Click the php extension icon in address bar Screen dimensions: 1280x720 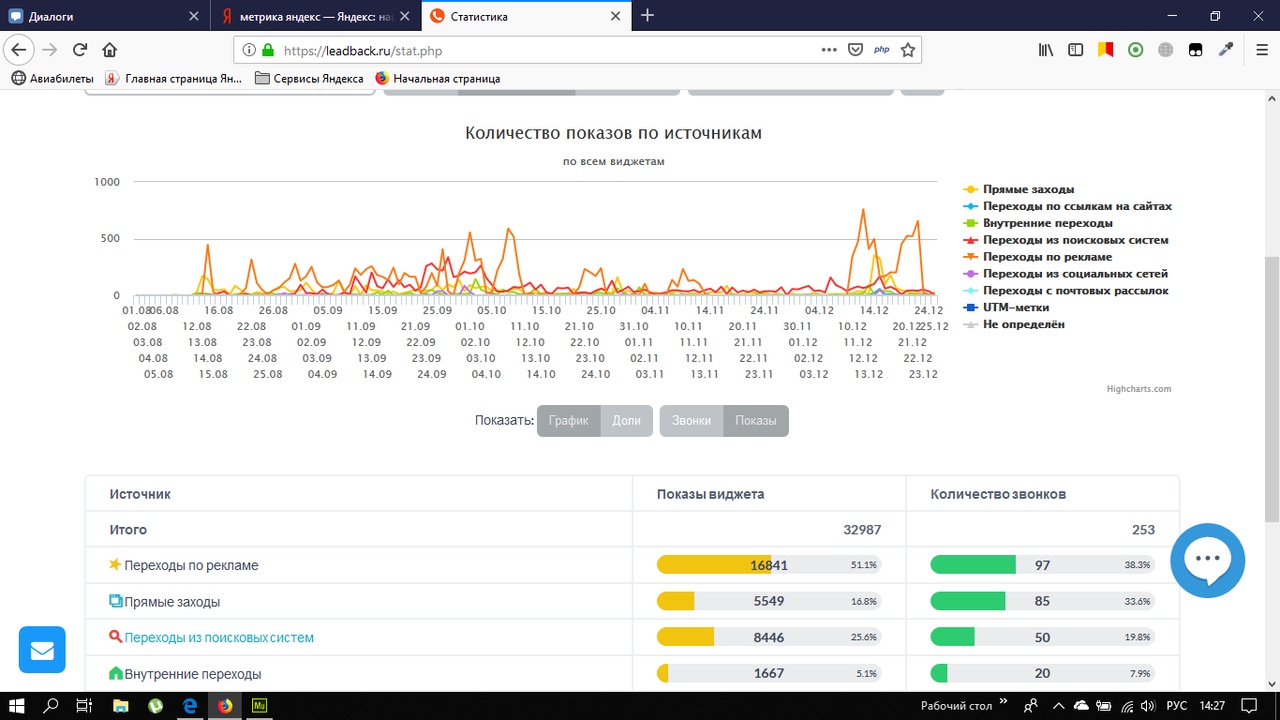(x=882, y=50)
